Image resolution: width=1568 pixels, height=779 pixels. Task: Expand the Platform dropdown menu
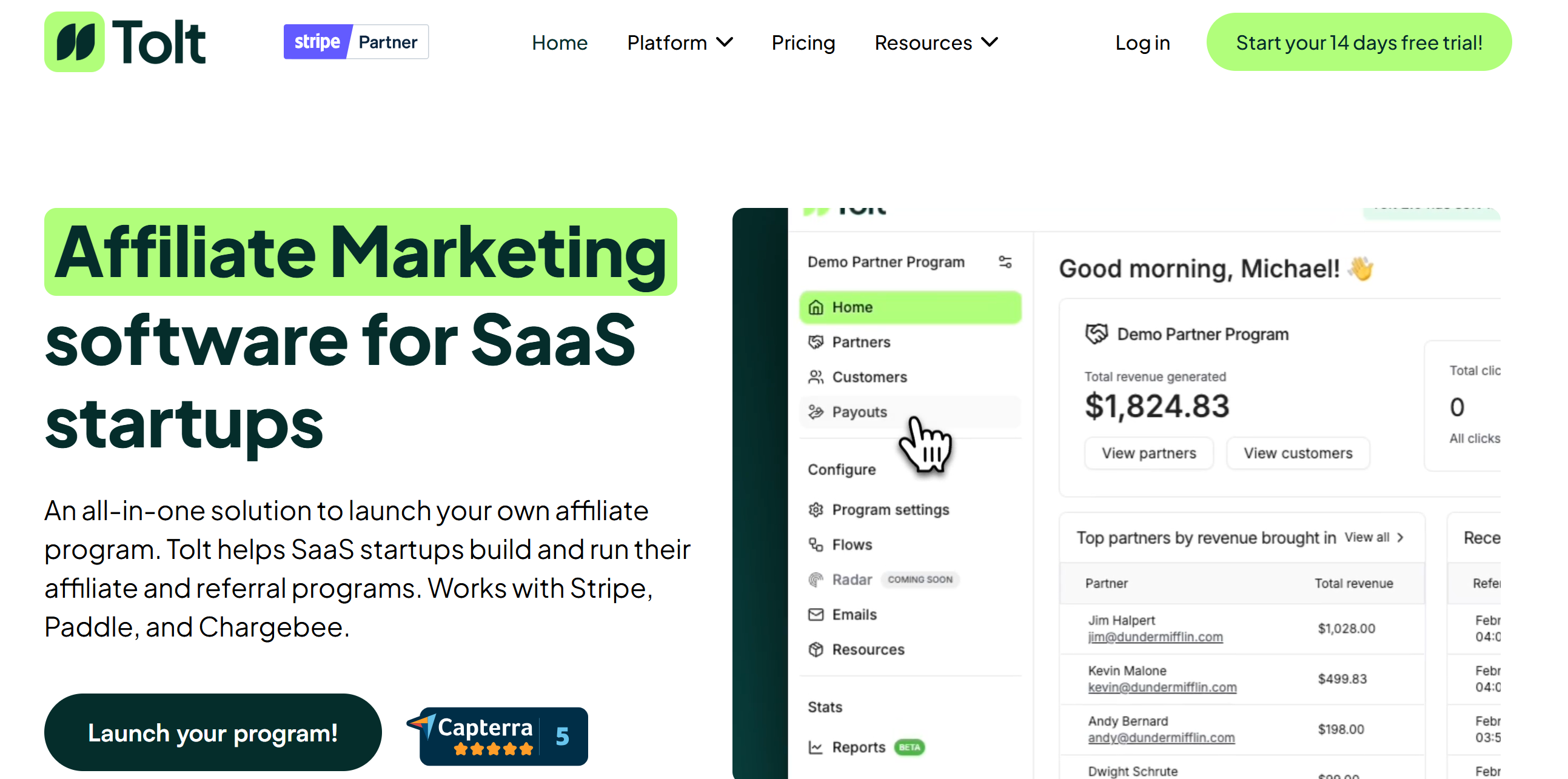pyautogui.click(x=680, y=42)
